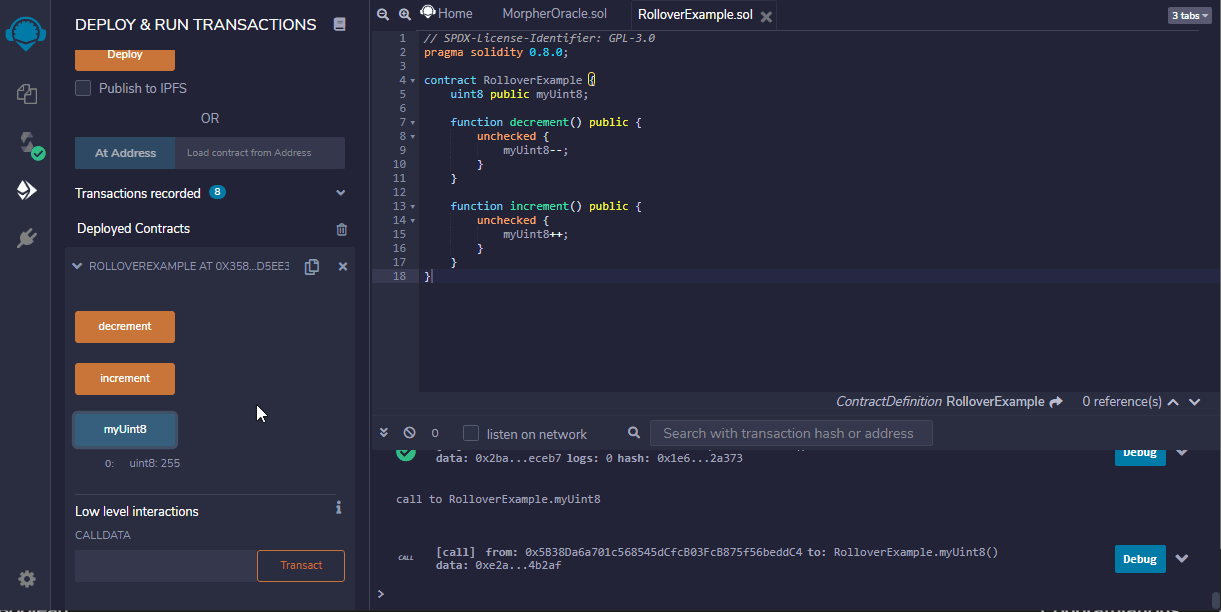1221x612 pixels.
Task: Expand the myUint8 call log details
Action: (x=1181, y=559)
